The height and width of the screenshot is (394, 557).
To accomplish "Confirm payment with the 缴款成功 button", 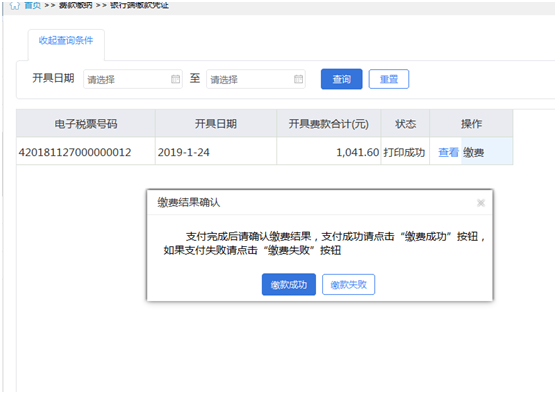I will 289,284.
